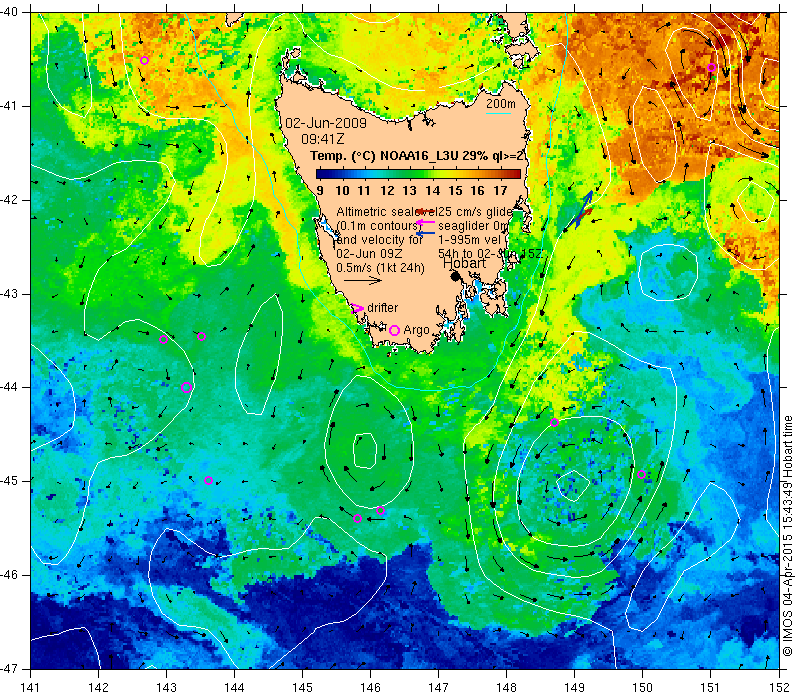Select the magenta Argo legend circle
The image size is (800, 700).
pos(394,330)
